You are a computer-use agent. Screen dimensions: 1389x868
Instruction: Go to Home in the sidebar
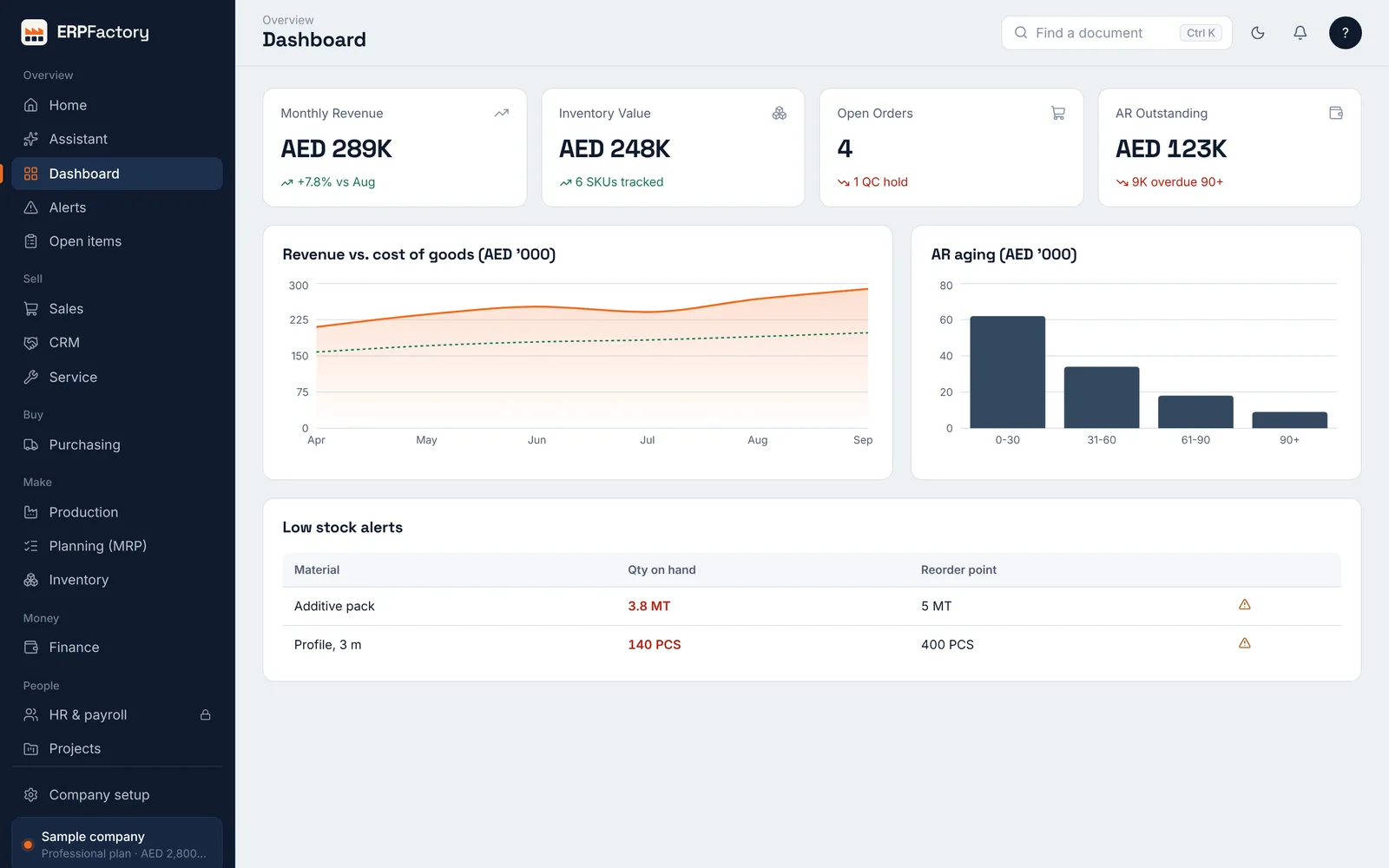coord(117,105)
